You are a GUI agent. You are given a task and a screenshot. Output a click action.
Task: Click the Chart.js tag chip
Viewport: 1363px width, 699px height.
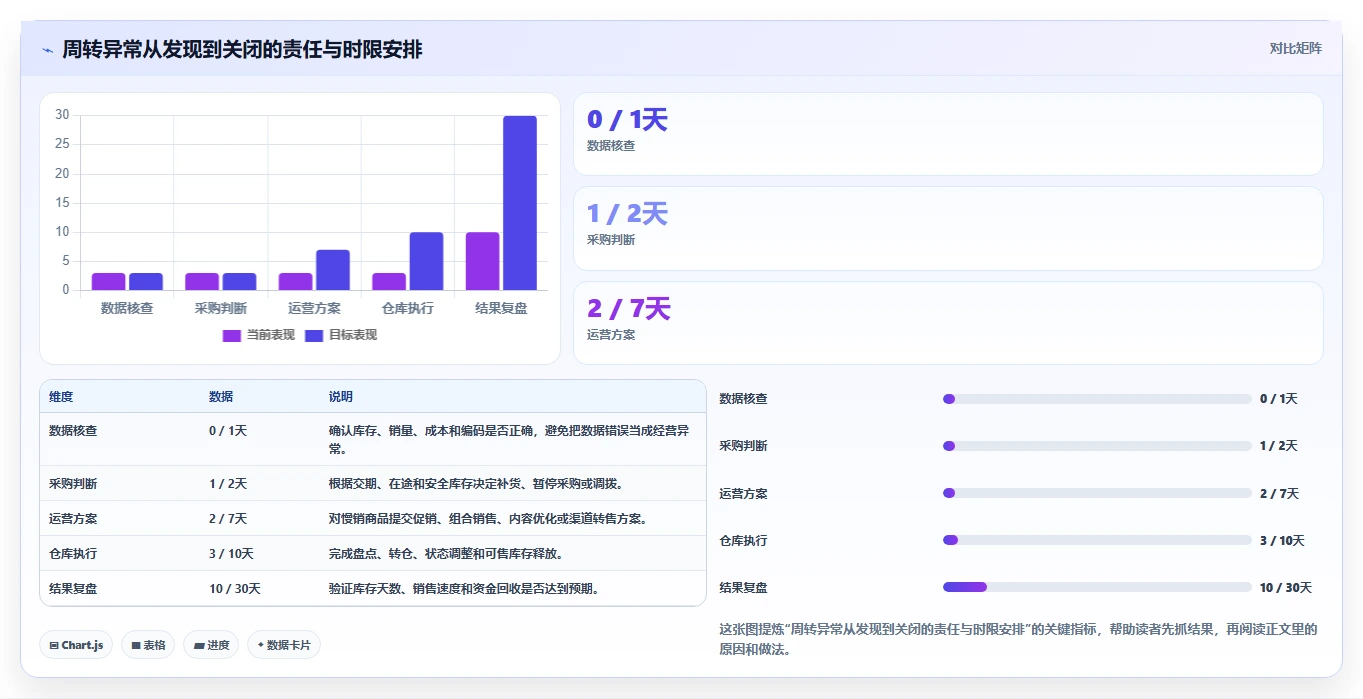tap(76, 645)
